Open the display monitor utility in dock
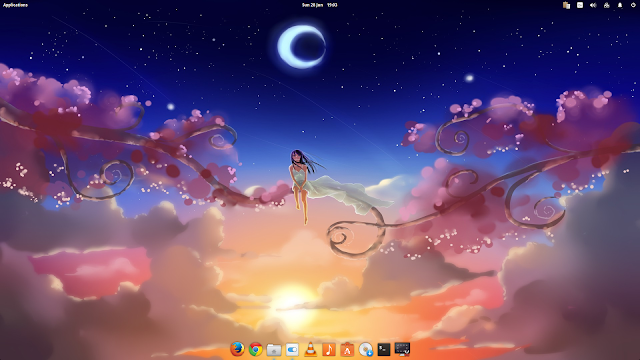This screenshot has width=640, height=360. pos(402,349)
